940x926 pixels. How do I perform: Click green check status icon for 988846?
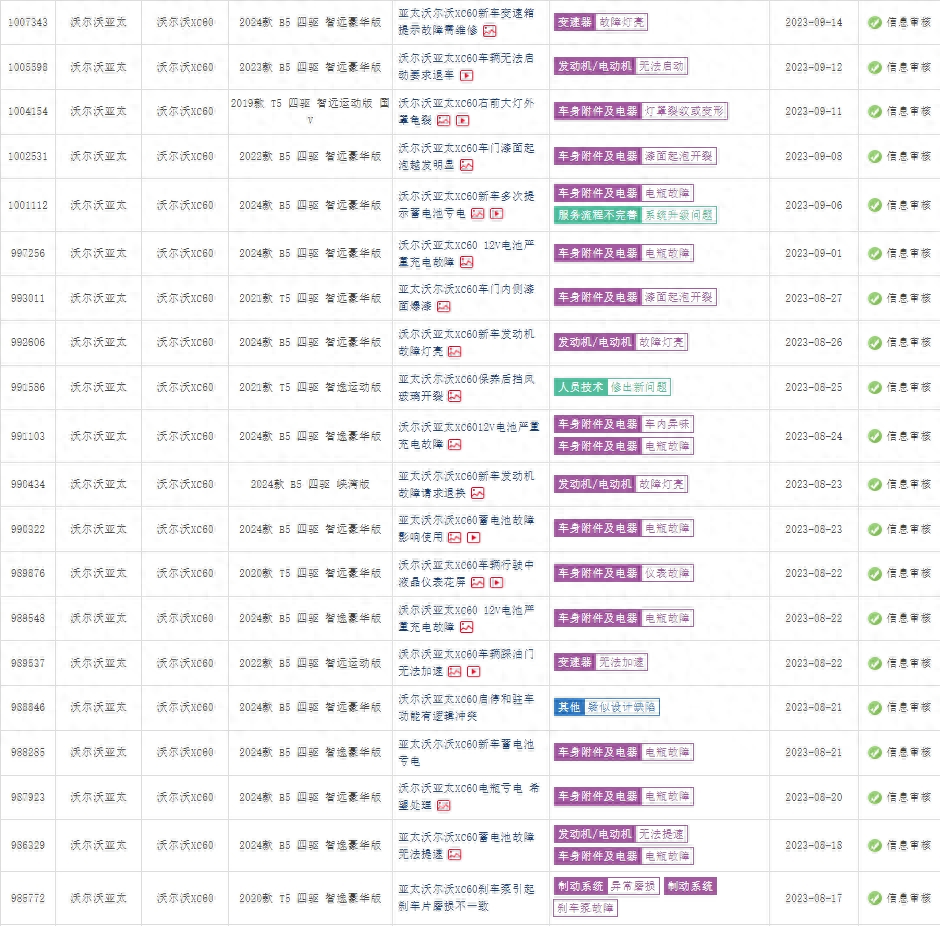click(875, 708)
